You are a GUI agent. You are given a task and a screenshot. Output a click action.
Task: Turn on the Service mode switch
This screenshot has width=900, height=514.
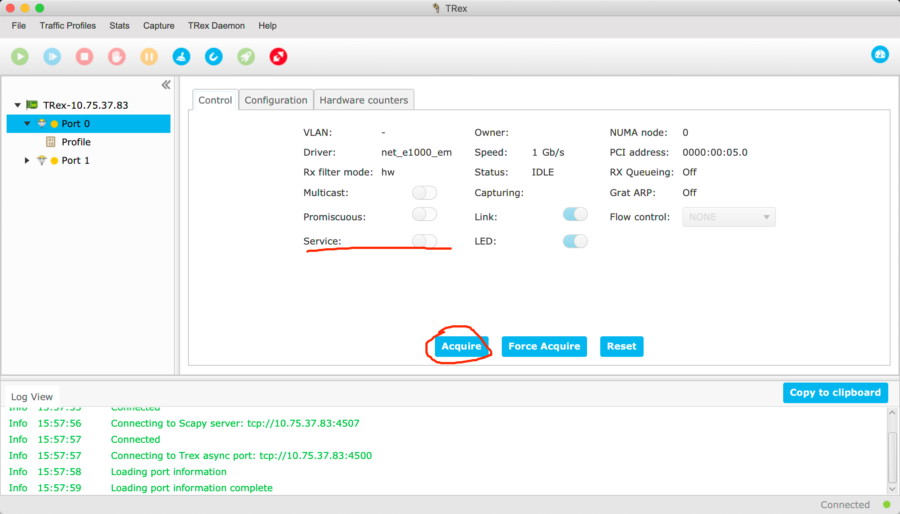424,240
